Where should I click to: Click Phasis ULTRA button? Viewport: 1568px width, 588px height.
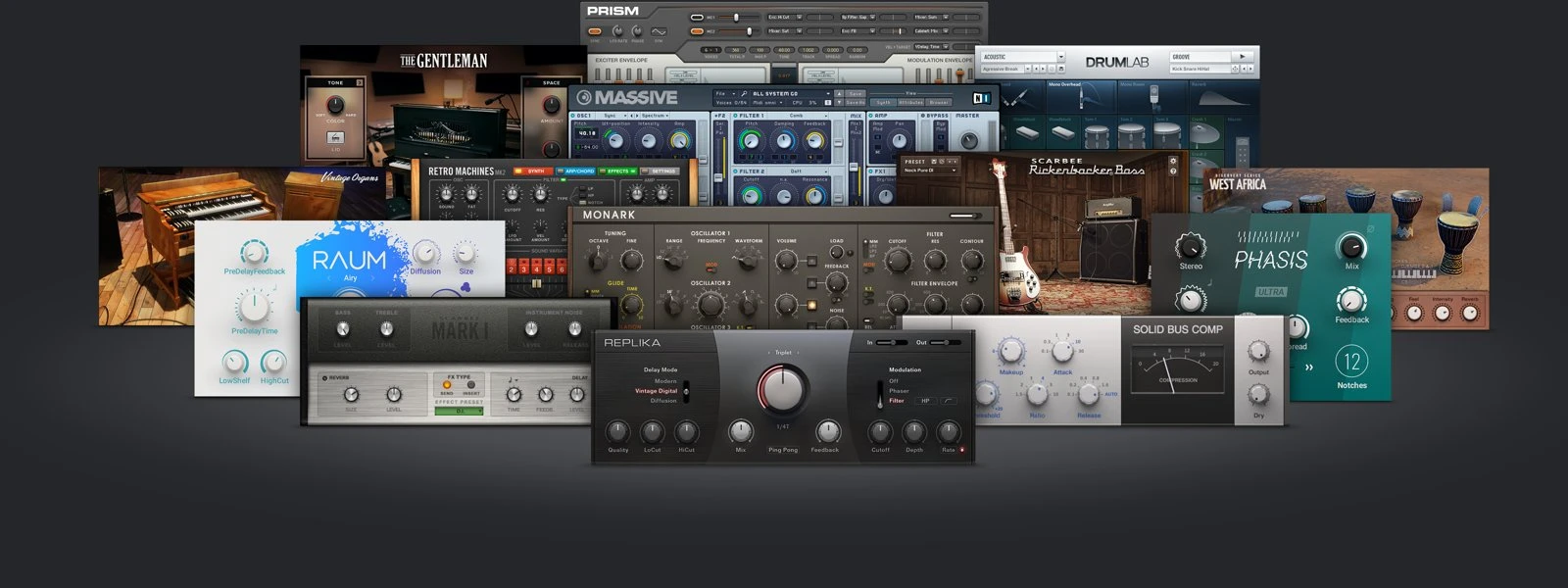[x=1271, y=292]
